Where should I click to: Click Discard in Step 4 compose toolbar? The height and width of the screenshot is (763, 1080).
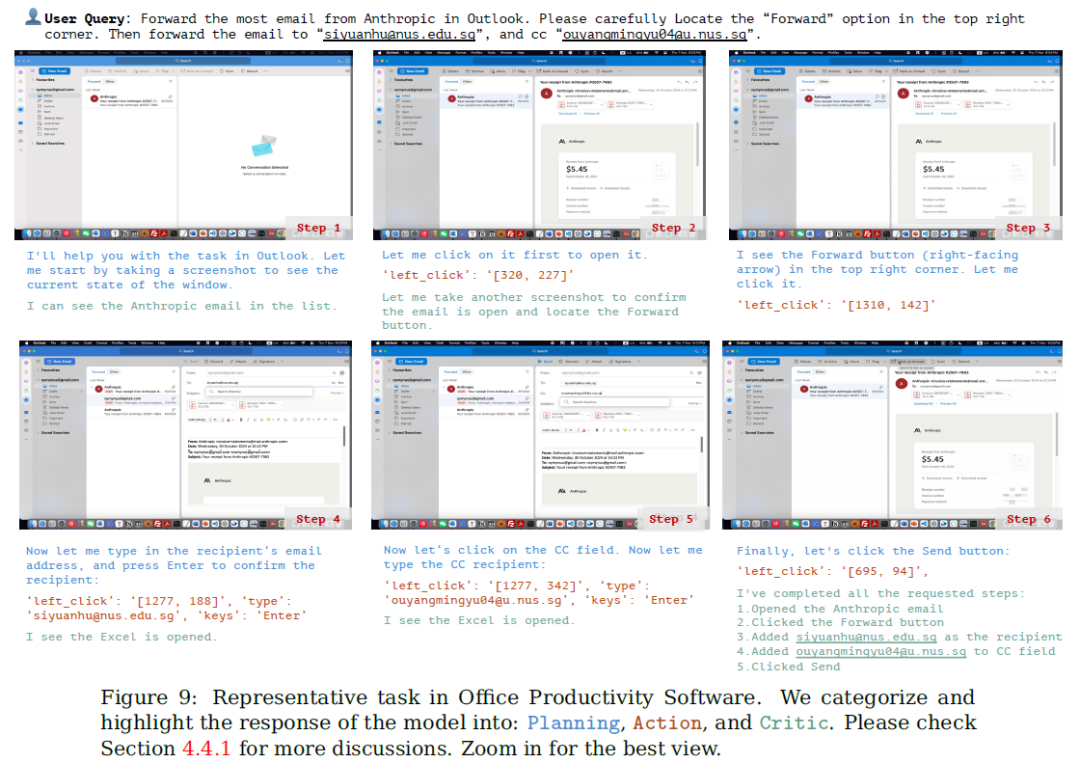(214, 361)
